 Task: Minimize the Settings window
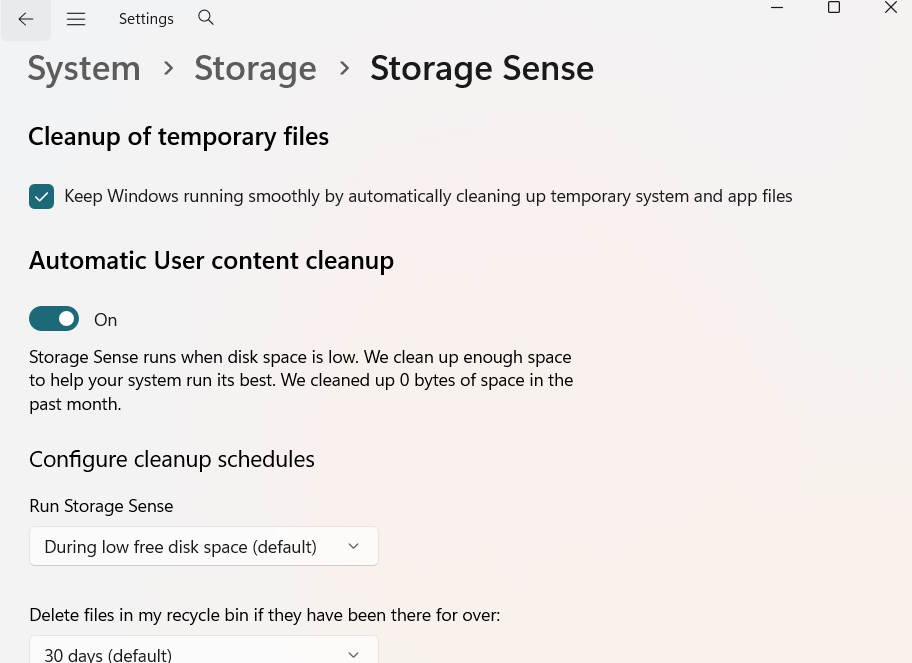777,8
